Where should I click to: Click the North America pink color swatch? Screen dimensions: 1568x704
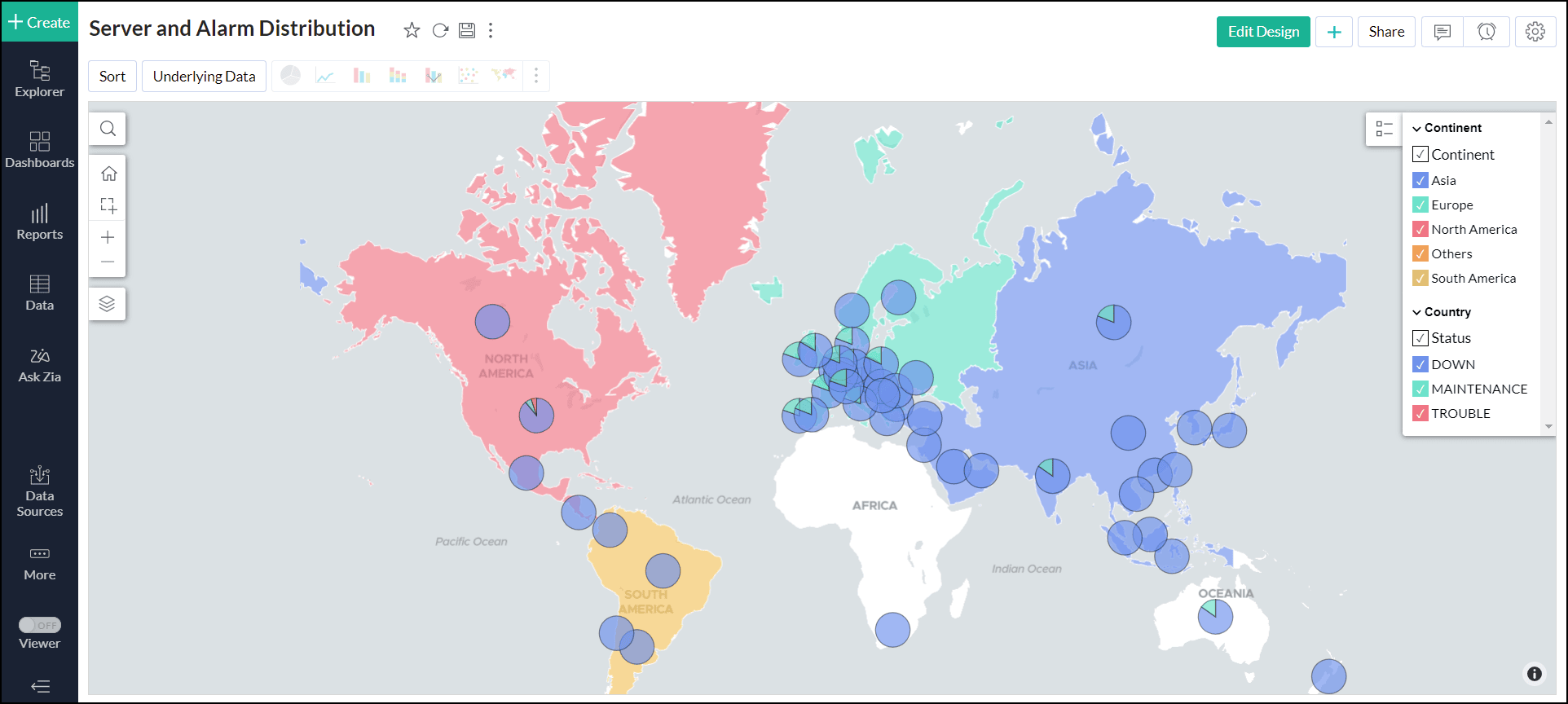(1420, 229)
